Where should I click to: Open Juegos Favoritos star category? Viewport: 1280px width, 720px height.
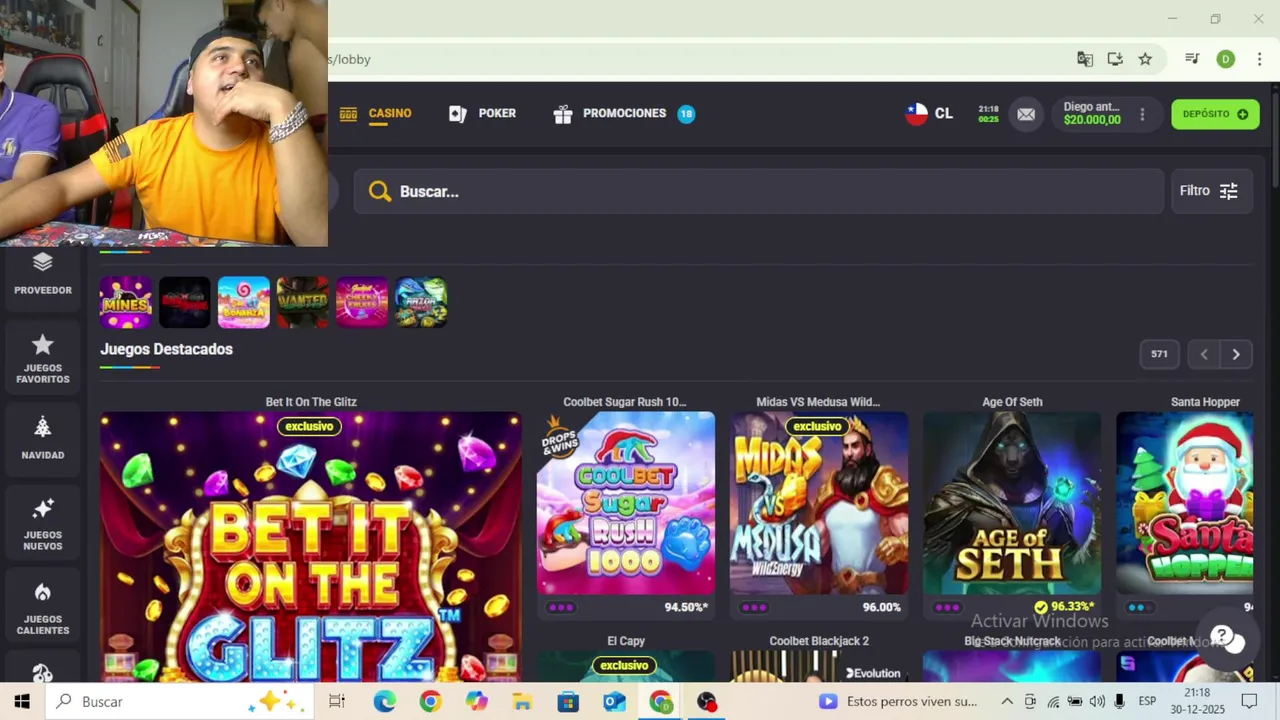click(42, 359)
